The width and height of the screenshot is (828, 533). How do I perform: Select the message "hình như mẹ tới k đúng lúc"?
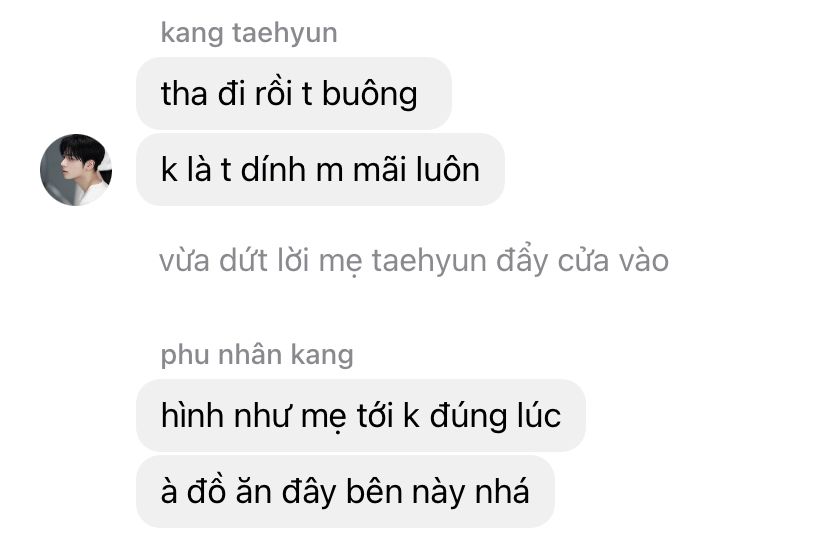point(361,415)
